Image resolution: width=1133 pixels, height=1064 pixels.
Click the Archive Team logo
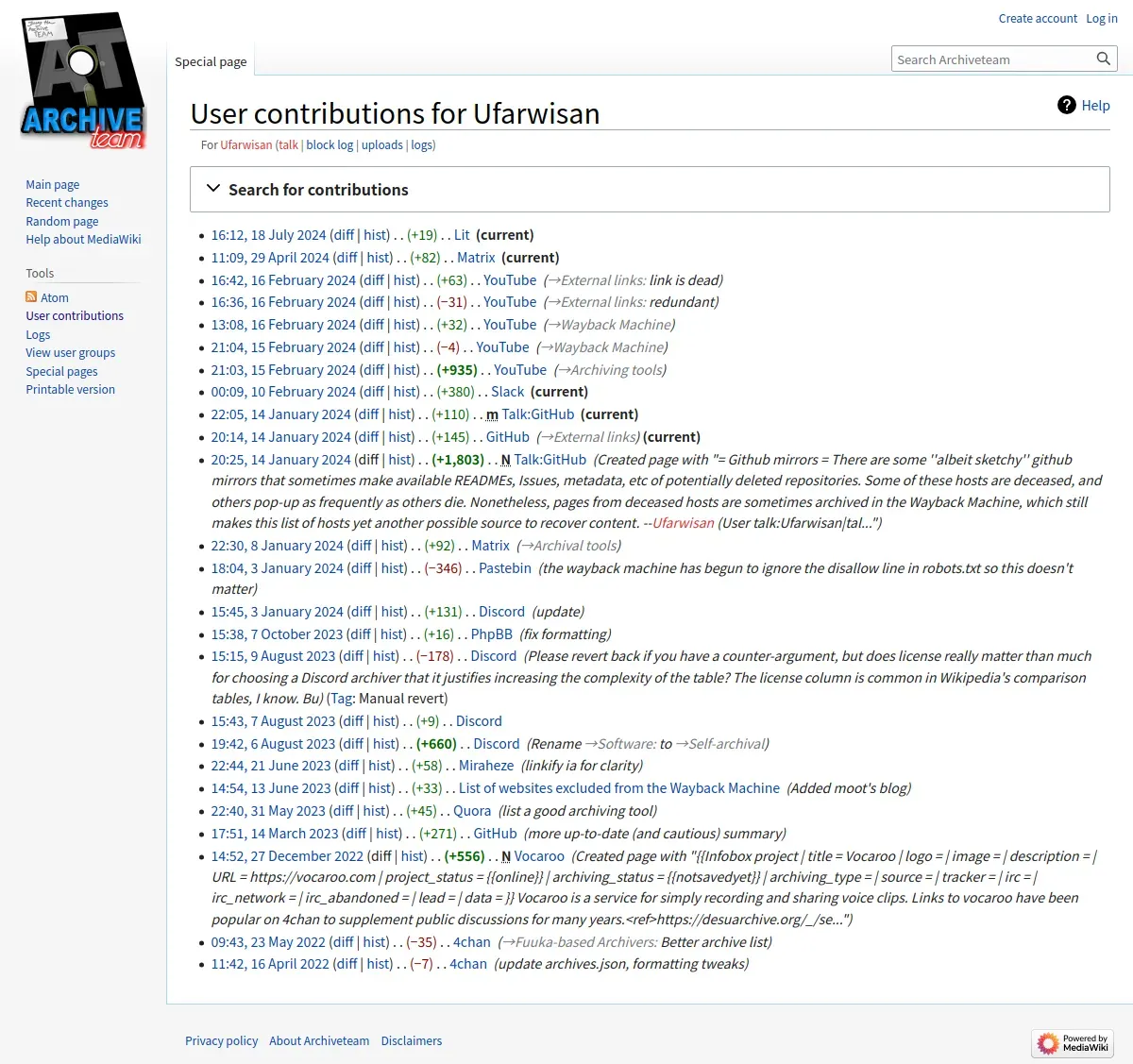click(83, 83)
